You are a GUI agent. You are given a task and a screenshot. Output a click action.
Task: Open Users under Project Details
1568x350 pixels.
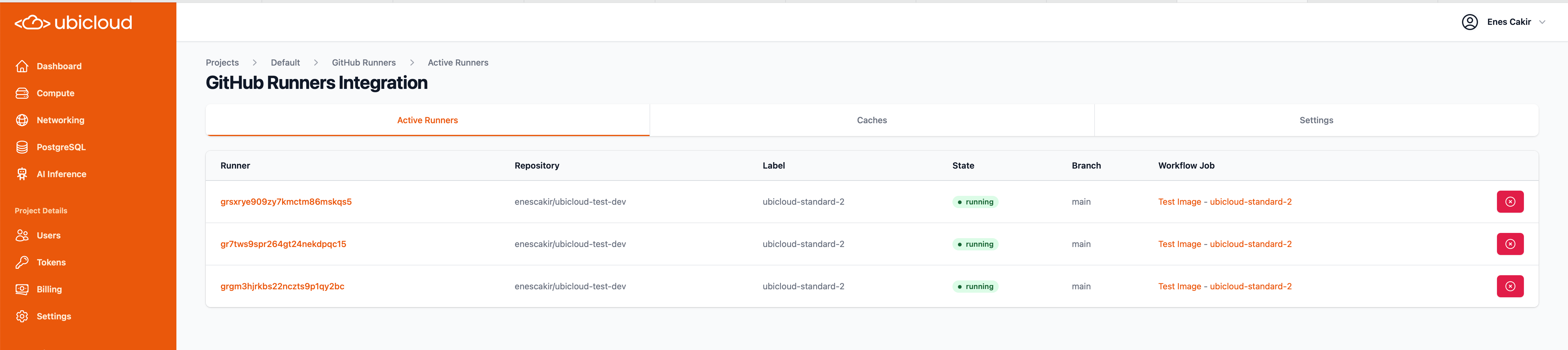tap(48, 236)
